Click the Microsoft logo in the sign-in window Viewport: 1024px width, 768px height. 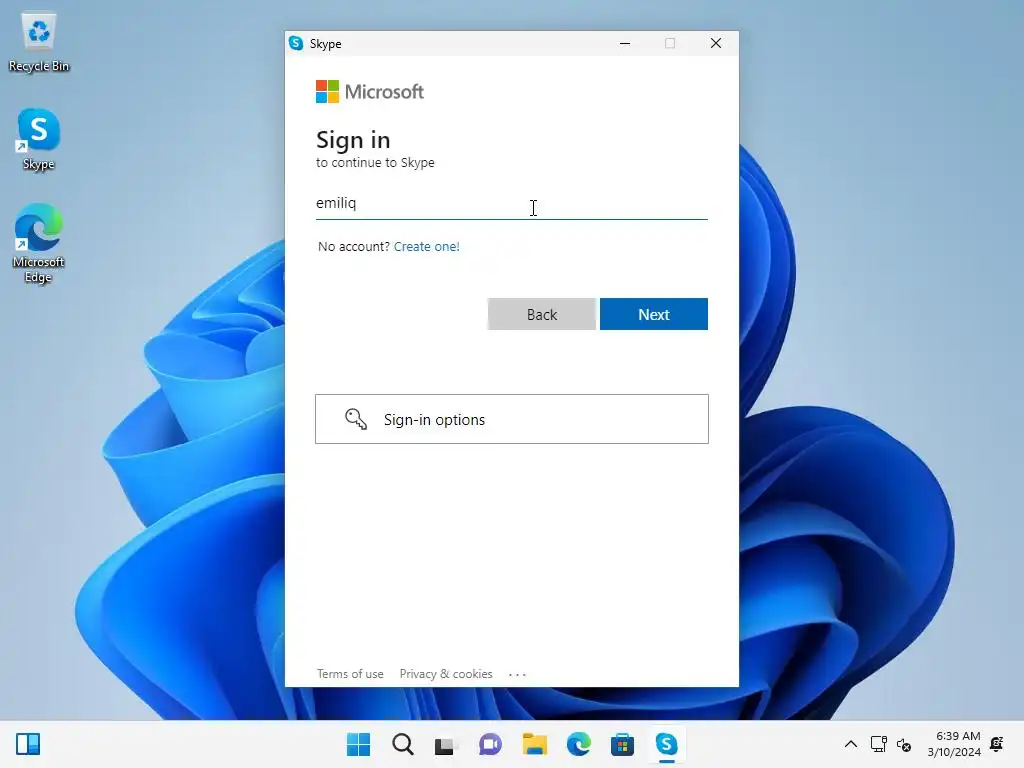370,91
